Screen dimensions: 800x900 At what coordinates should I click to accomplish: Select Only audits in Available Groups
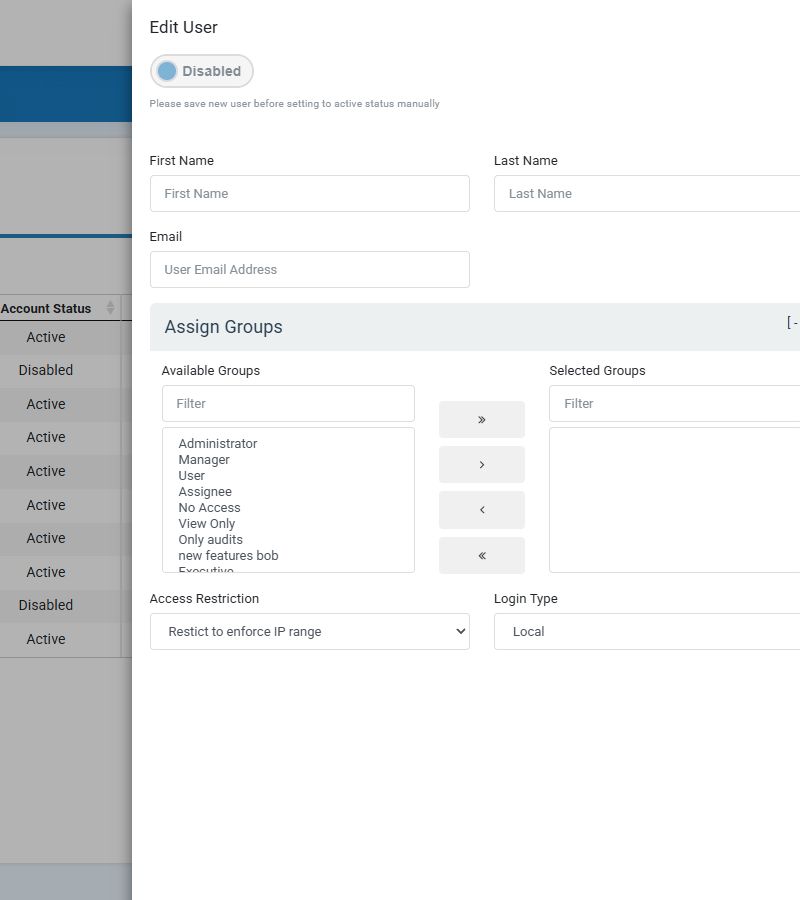(x=210, y=540)
